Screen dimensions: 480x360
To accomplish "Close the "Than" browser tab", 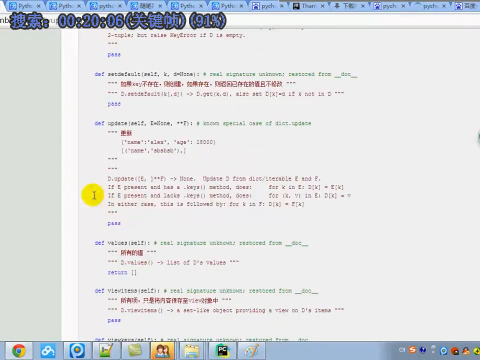I will click(322, 6).
